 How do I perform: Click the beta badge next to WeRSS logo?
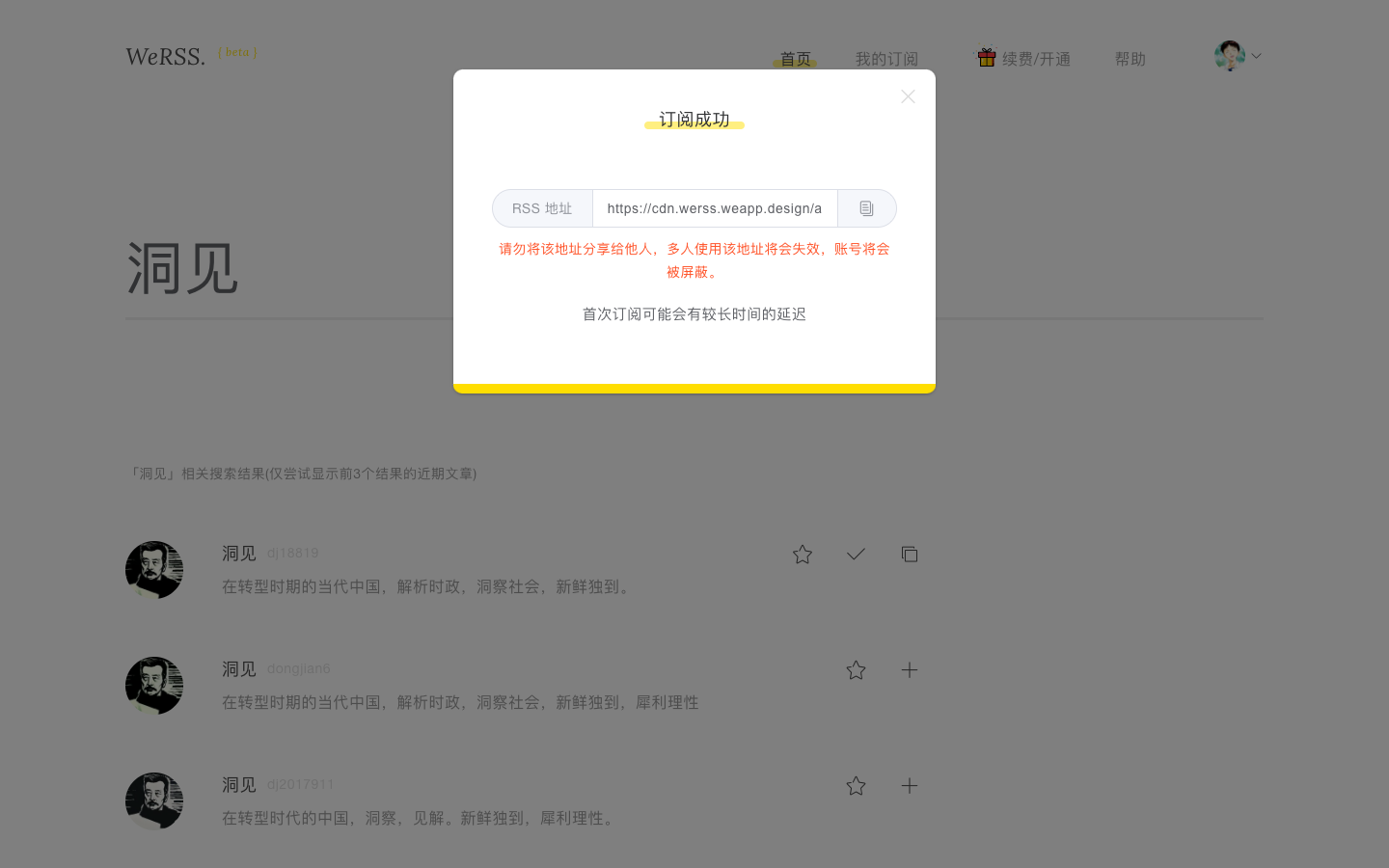point(237,52)
